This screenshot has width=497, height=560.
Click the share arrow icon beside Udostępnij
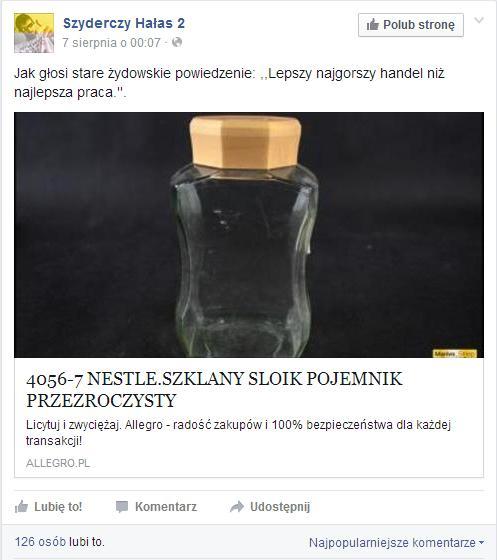(237, 506)
